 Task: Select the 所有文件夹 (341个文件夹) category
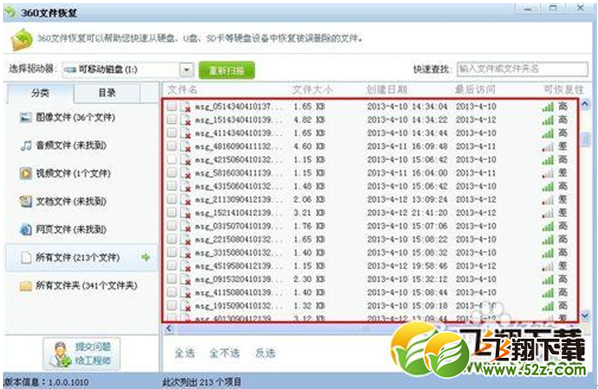(x=81, y=286)
